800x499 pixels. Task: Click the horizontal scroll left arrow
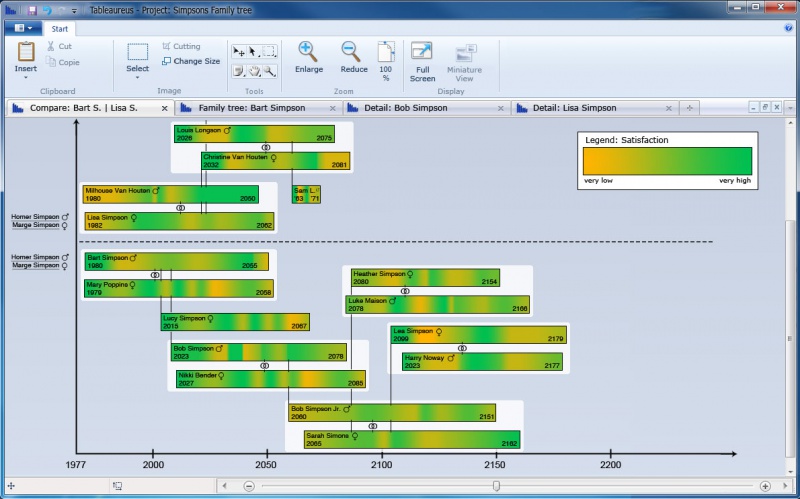coord(224,486)
